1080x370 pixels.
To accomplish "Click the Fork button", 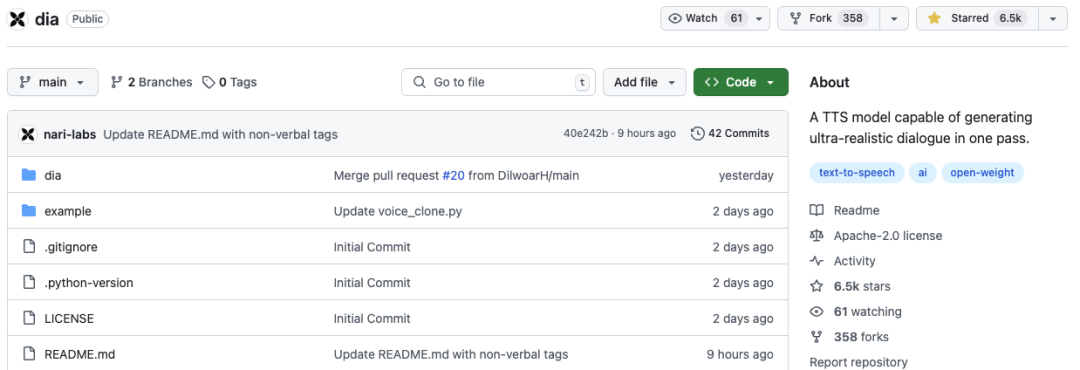I will 829,19.
